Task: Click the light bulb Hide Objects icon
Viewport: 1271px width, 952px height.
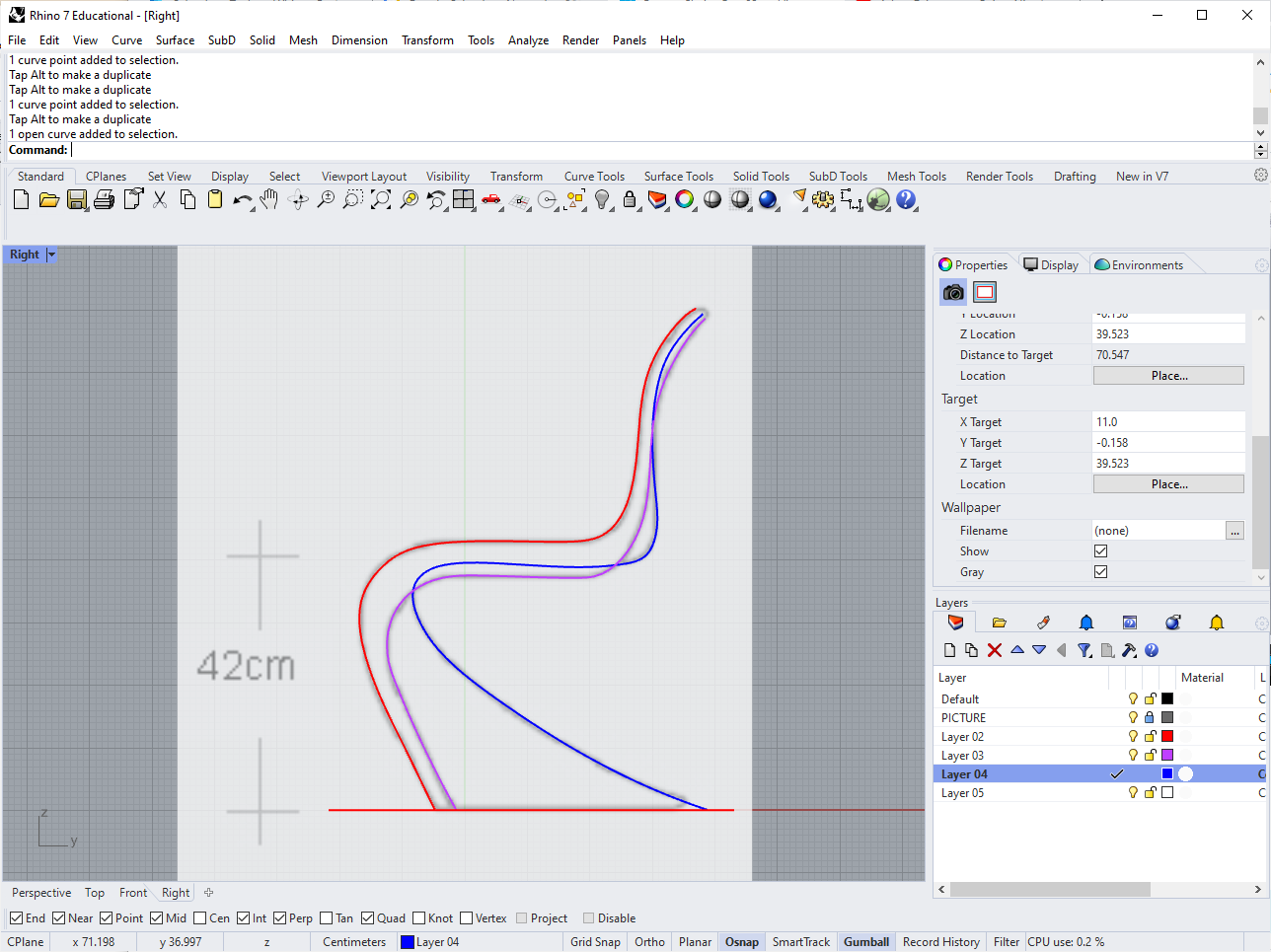Action: [602, 200]
